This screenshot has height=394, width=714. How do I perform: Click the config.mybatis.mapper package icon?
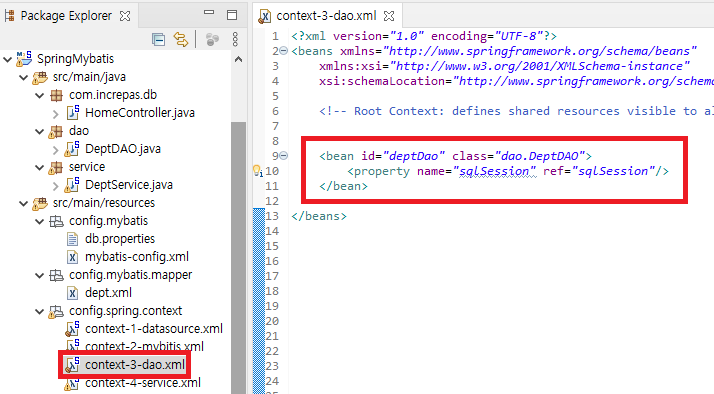coord(56,275)
